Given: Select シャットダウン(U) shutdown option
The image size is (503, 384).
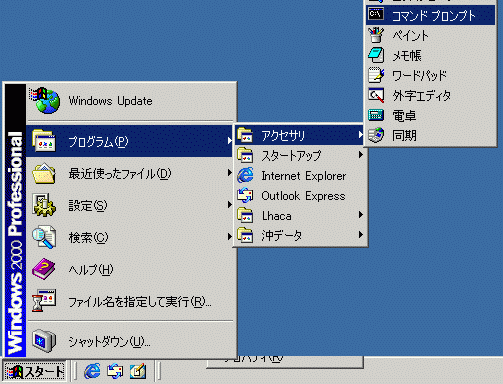Looking at the screenshot, I should (130, 341).
